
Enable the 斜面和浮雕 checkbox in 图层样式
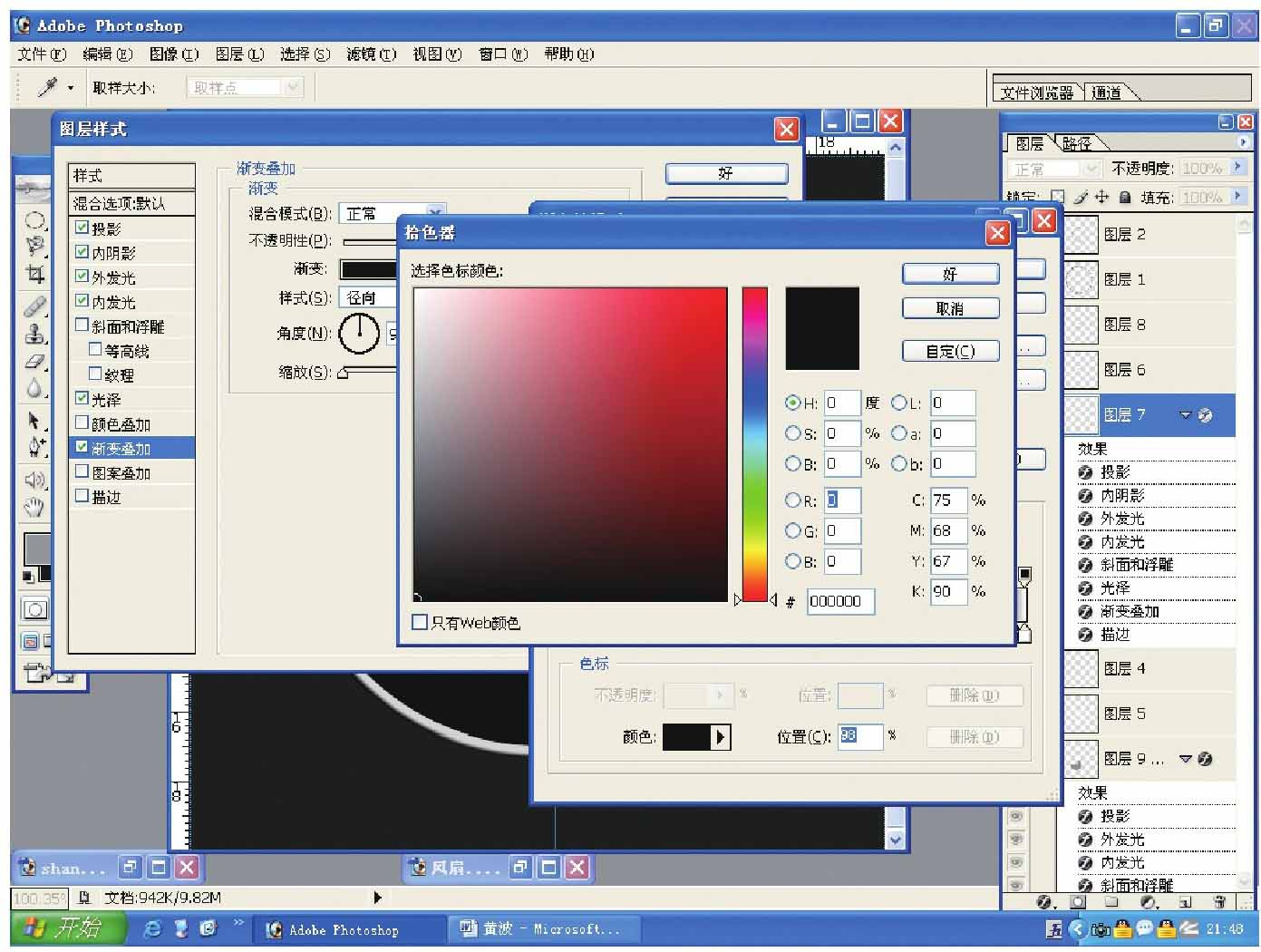tap(82, 325)
